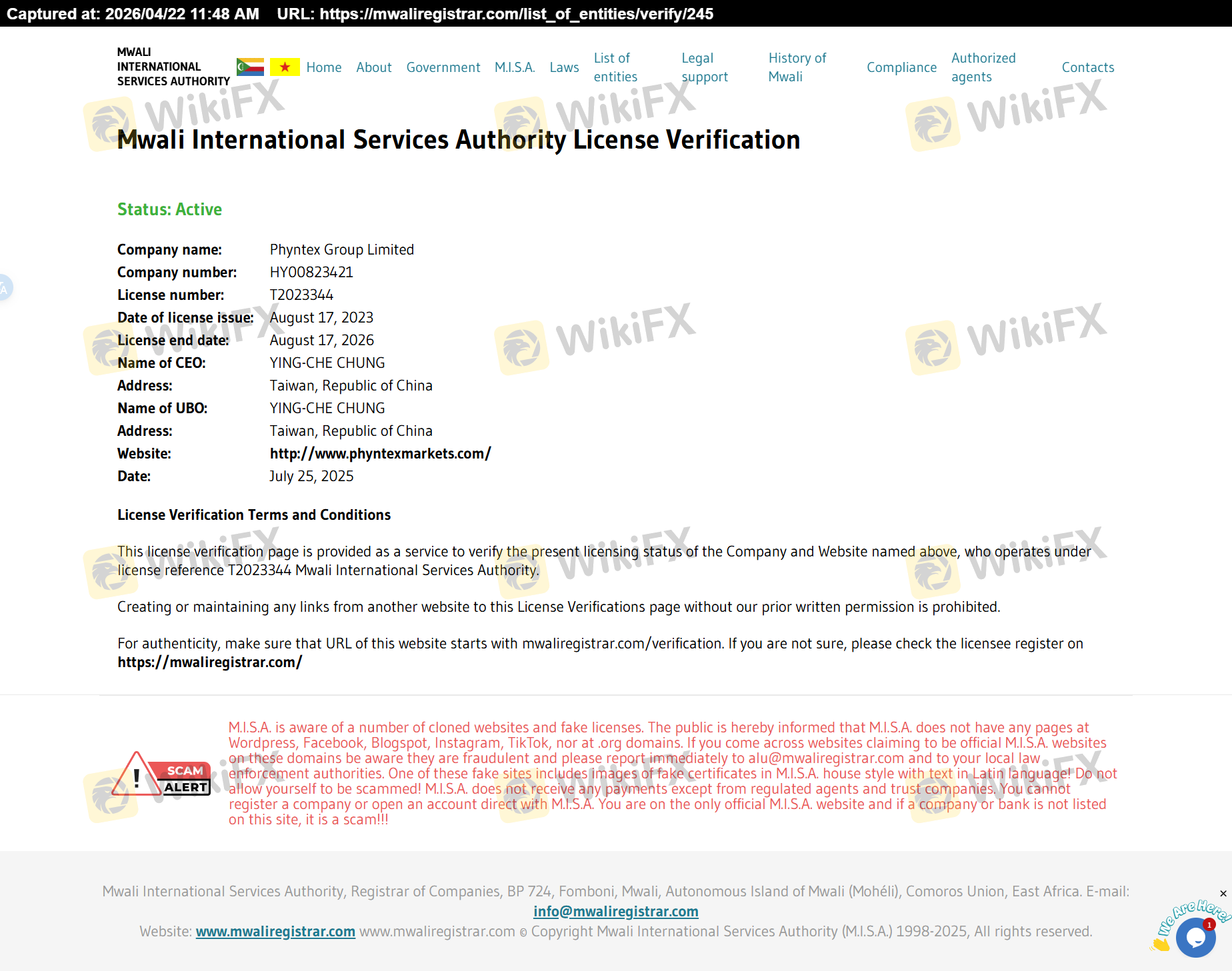
Task: Click the Comoros flag icon
Action: pyautogui.click(x=250, y=67)
